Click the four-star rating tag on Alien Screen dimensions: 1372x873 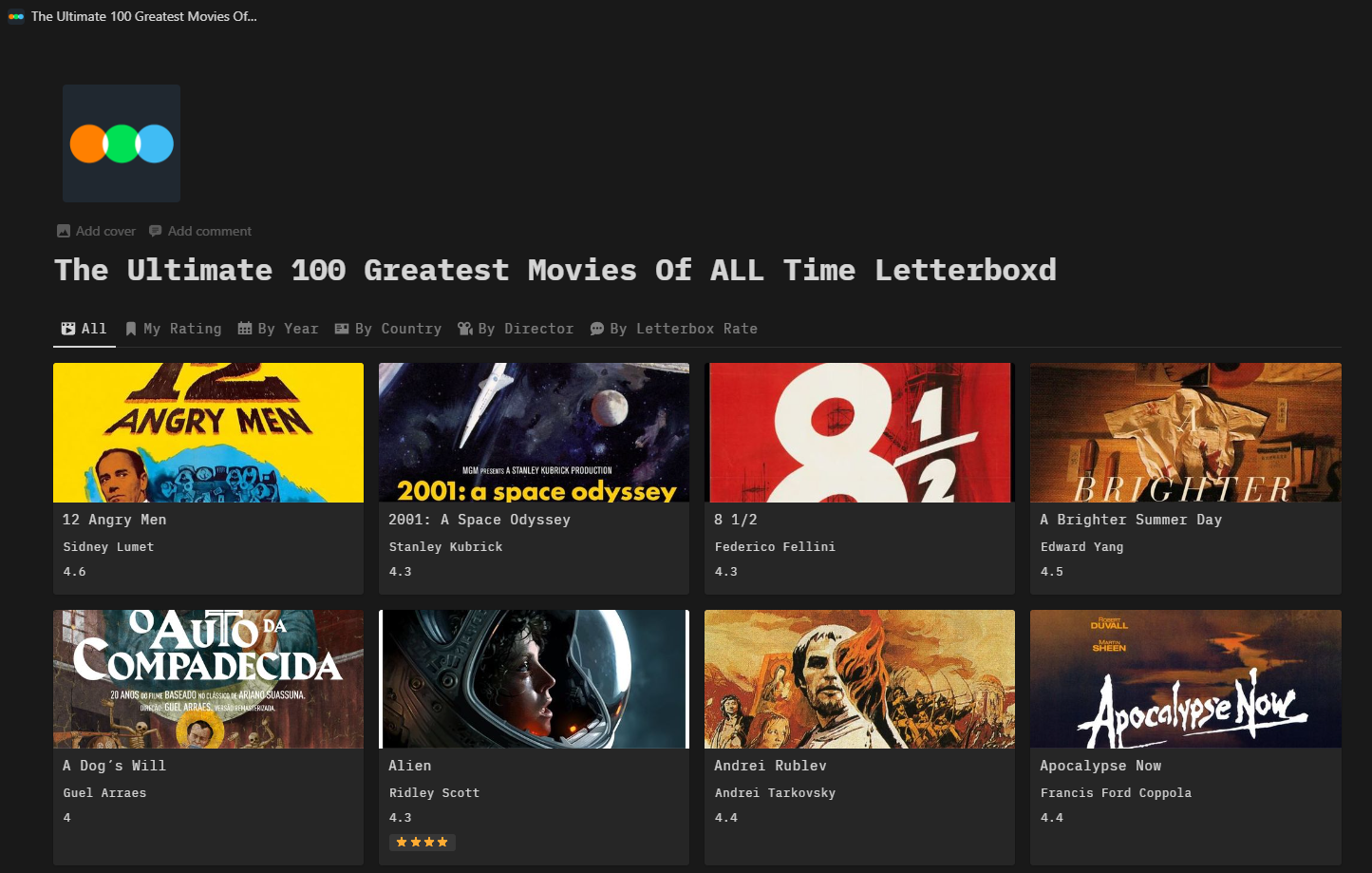423,843
